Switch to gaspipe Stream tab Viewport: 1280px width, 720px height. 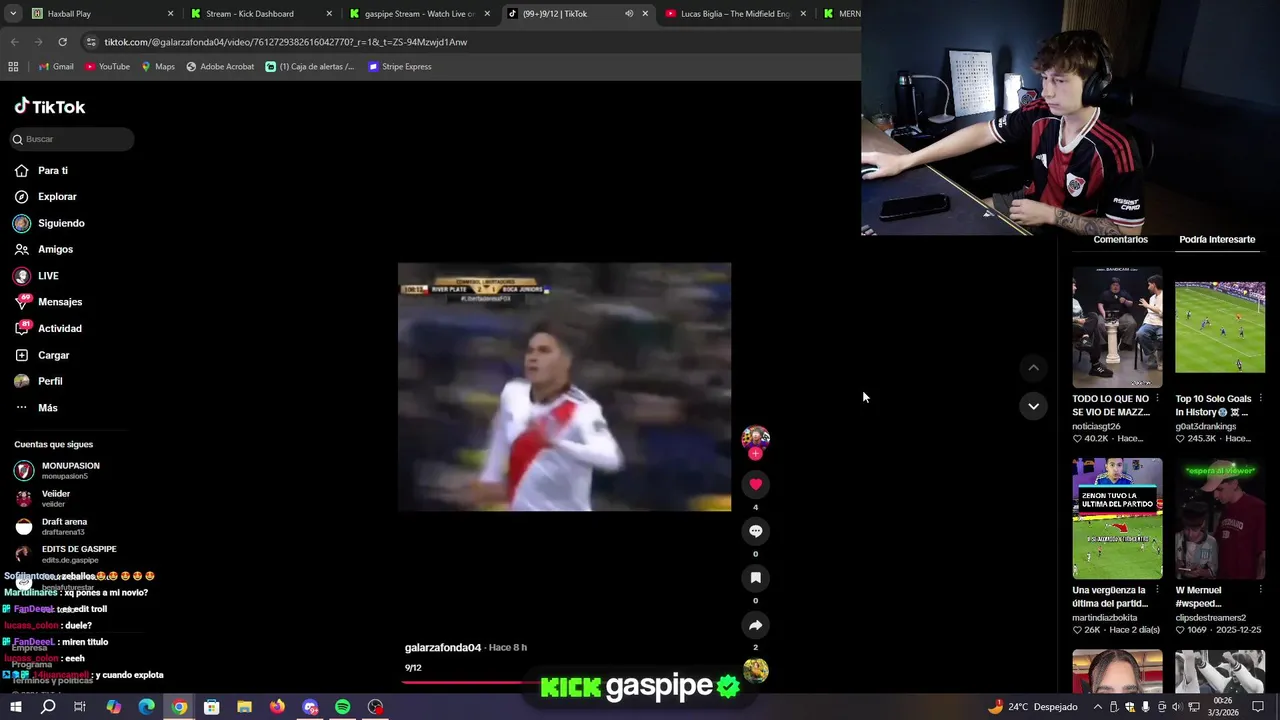[420, 14]
